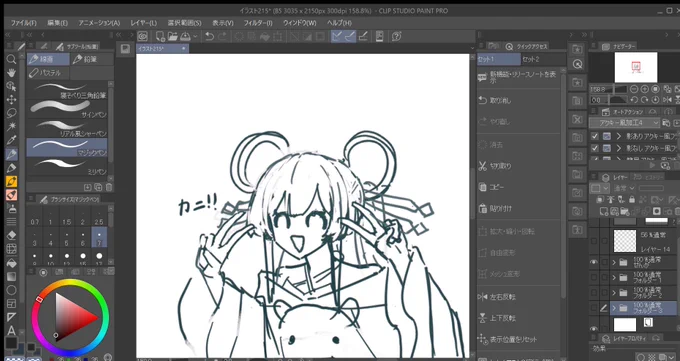
Task: Show the フォルダー 1 layer folder
Action: (594, 277)
